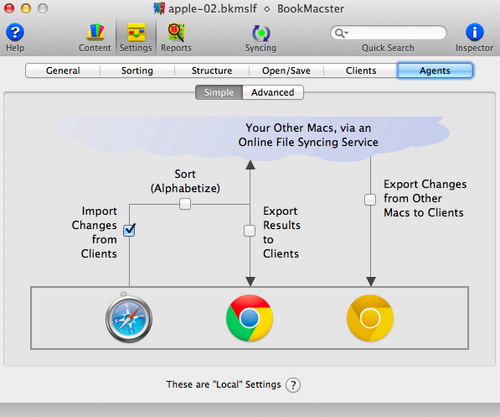Enable Export Results to Clients checkbox
The width and height of the screenshot is (500, 417).
click(x=250, y=231)
